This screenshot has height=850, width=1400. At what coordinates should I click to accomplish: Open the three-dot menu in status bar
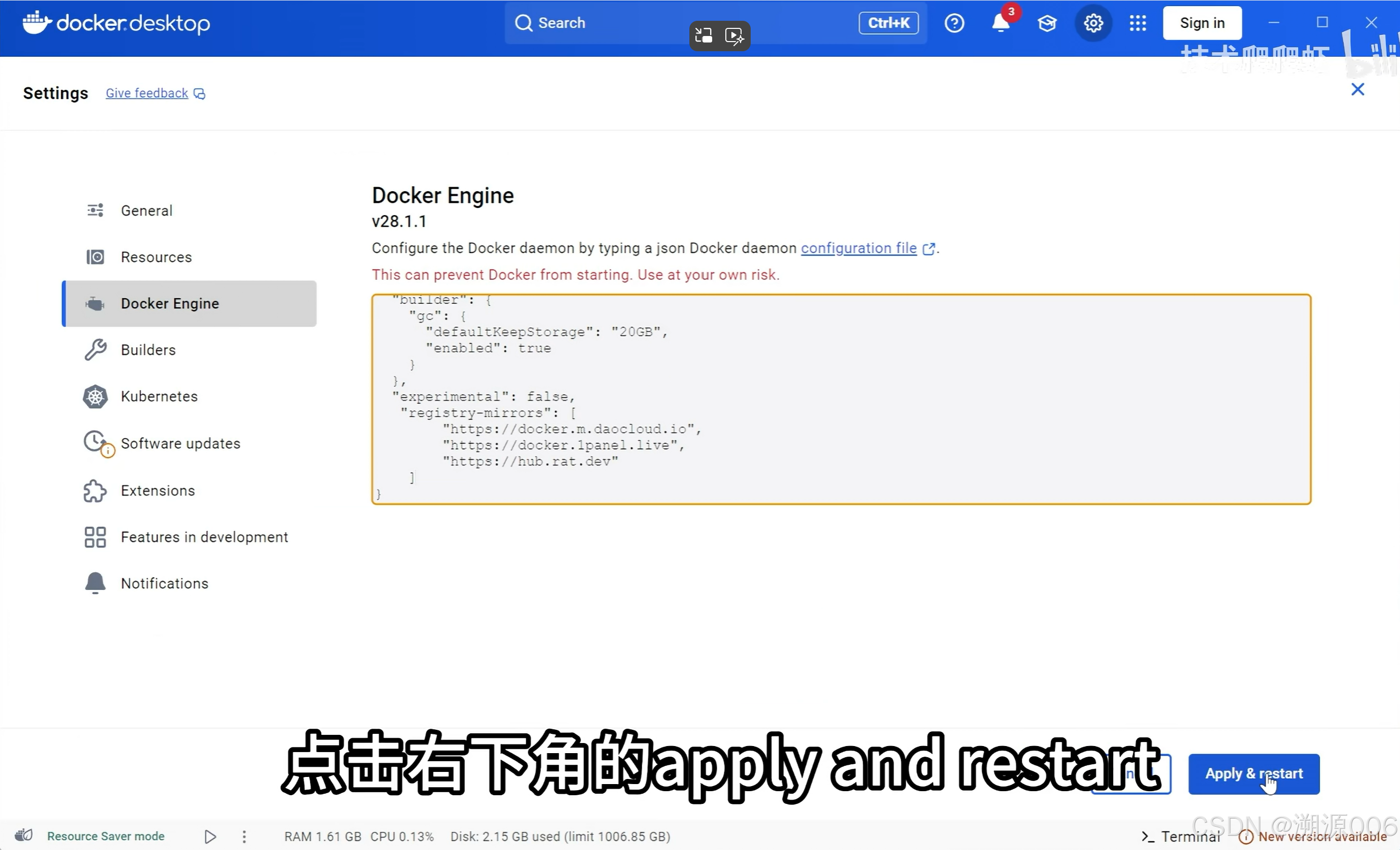[244, 836]
